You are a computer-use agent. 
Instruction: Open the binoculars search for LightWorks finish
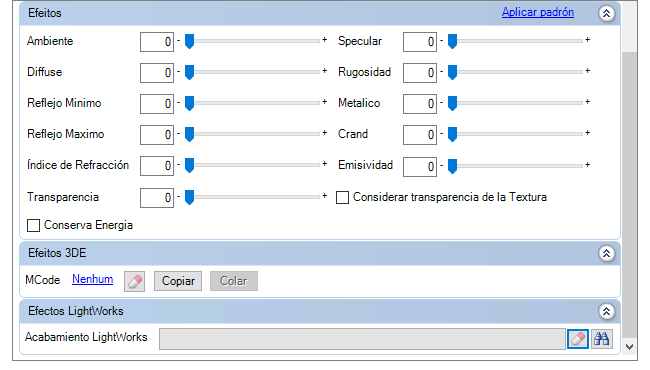(602, 339)
